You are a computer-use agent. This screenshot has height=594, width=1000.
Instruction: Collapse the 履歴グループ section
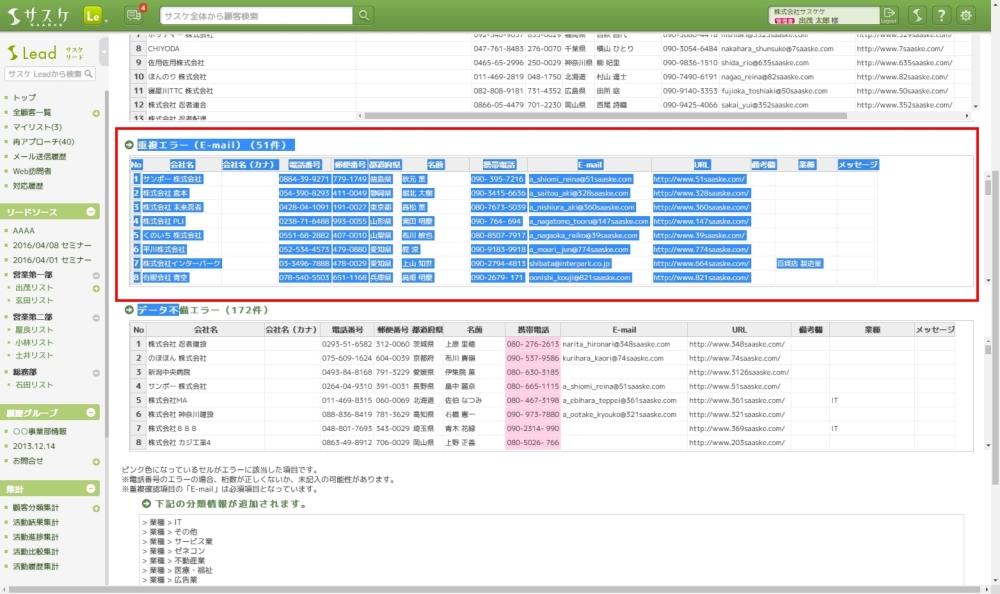(x=92, y=412)
